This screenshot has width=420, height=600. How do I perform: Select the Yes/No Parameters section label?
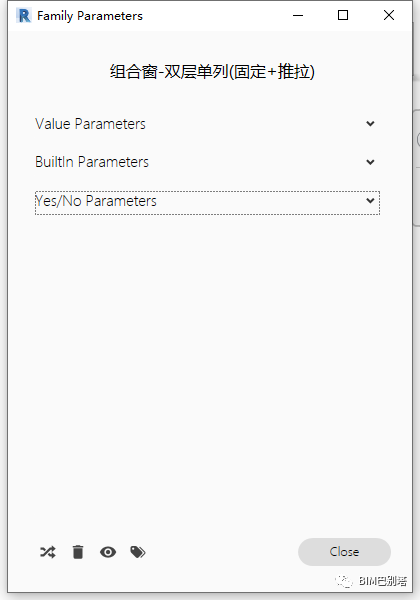(x=96, y=201)
